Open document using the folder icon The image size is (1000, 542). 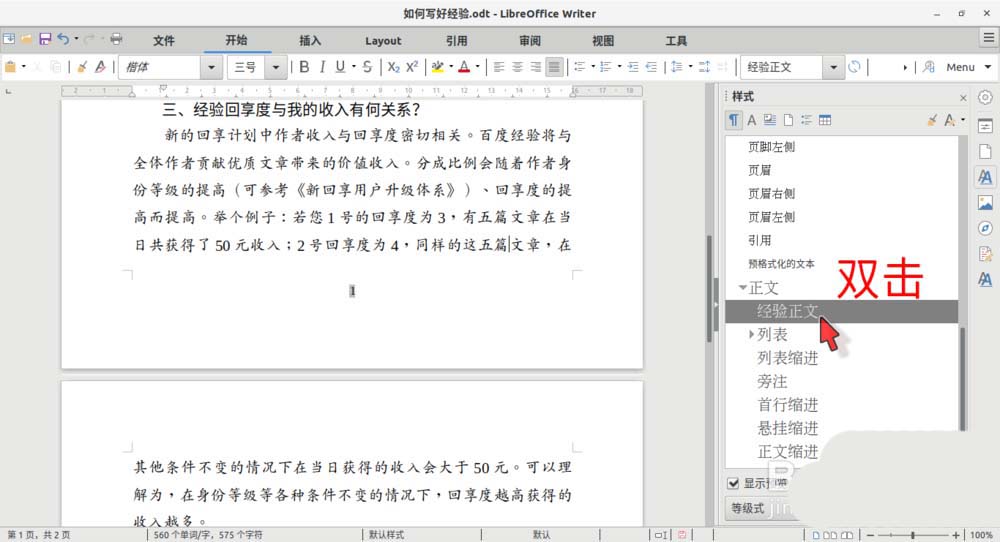point(27,39)
